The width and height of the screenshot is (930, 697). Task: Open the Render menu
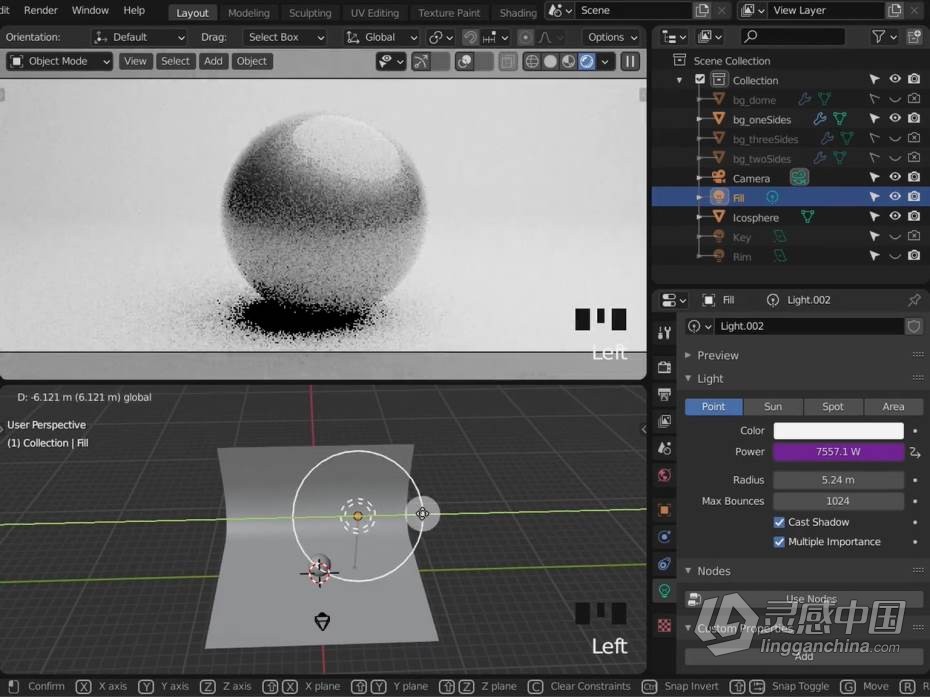[40, 11]
